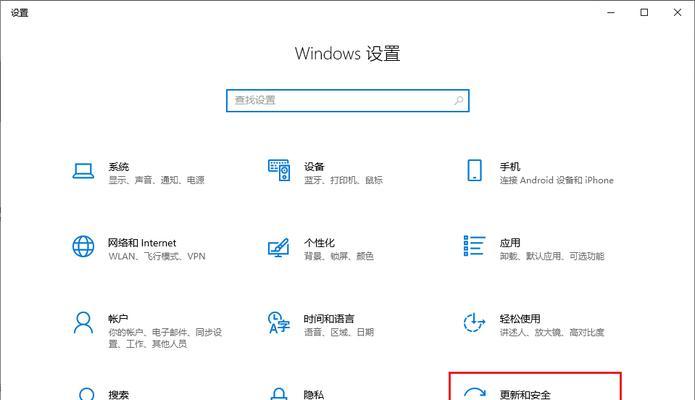Select the 设备 heading text
Screen dimensions: 695x400
[314, 167]
